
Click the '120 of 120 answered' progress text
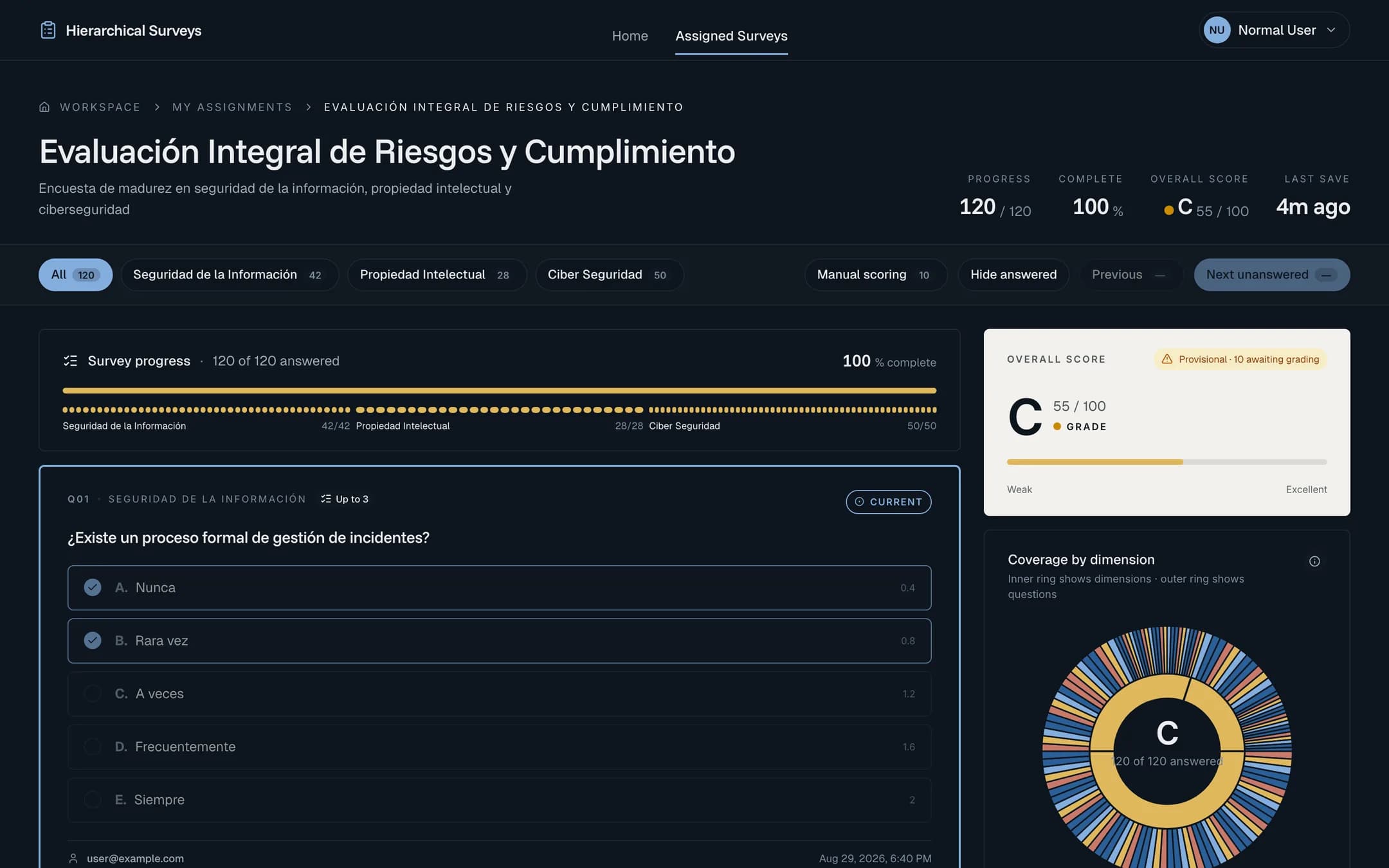coord(275,361)
